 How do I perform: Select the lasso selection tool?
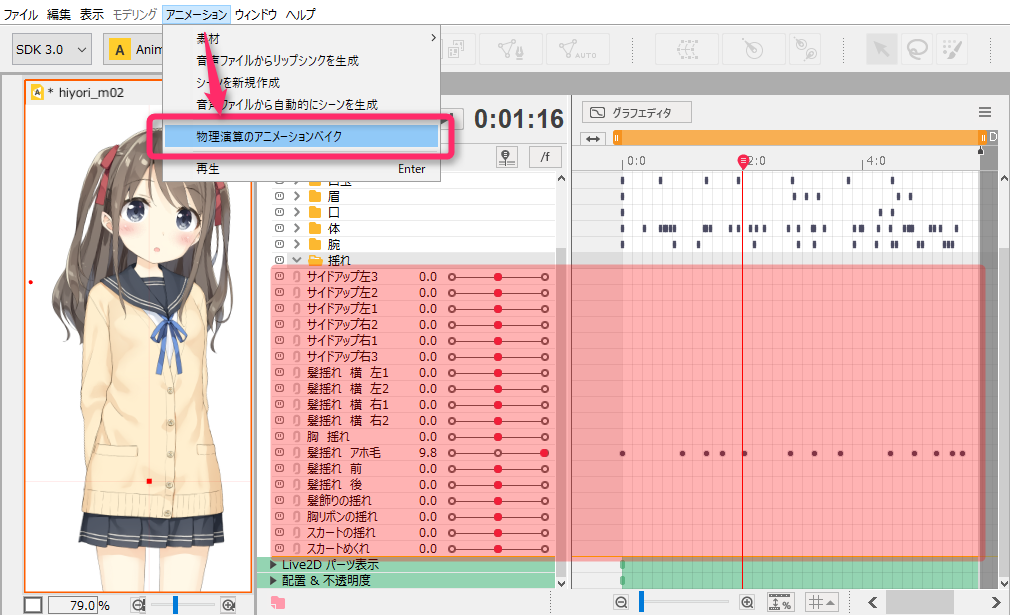(917, 49)
